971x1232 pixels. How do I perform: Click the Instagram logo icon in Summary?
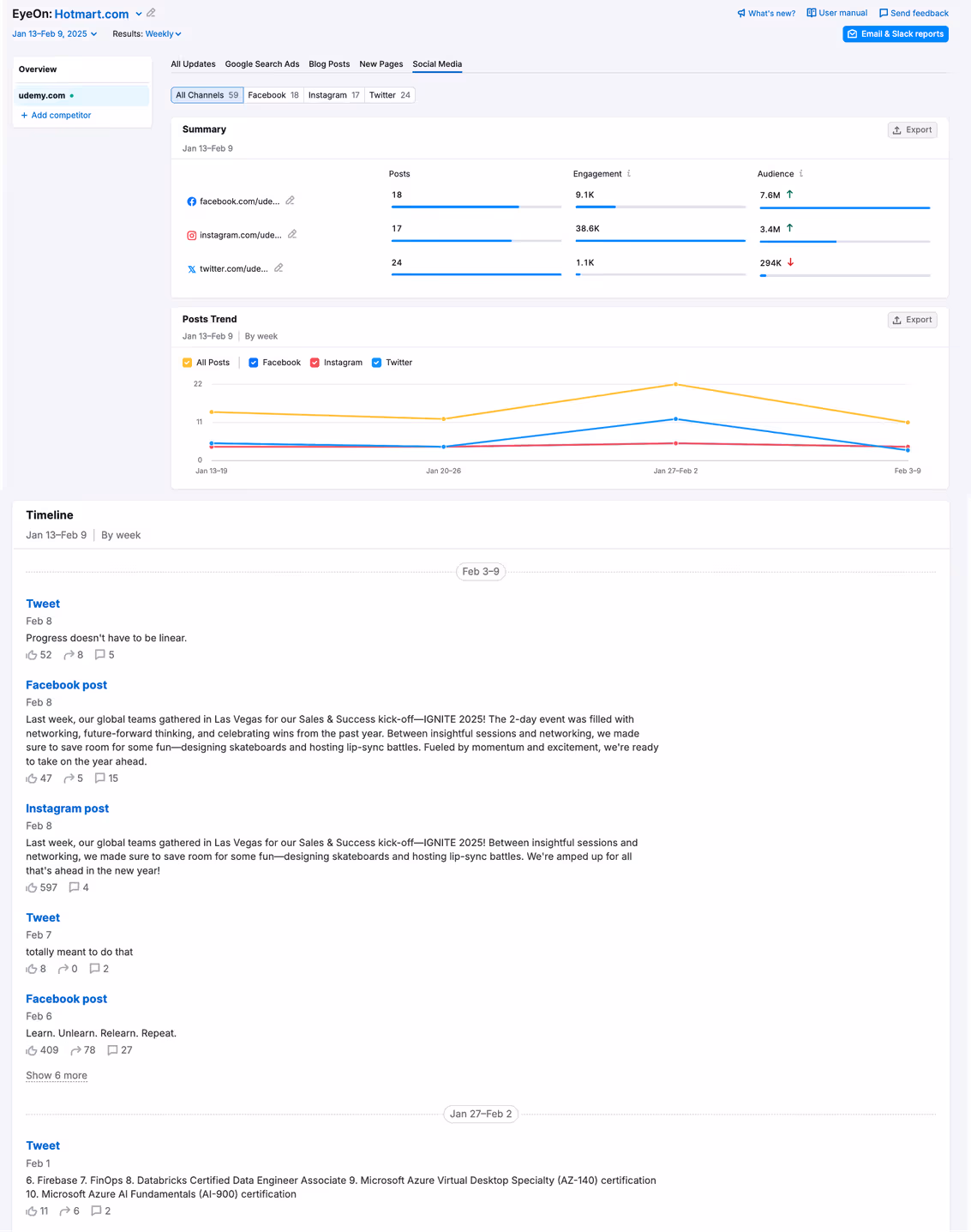[191, 235]
